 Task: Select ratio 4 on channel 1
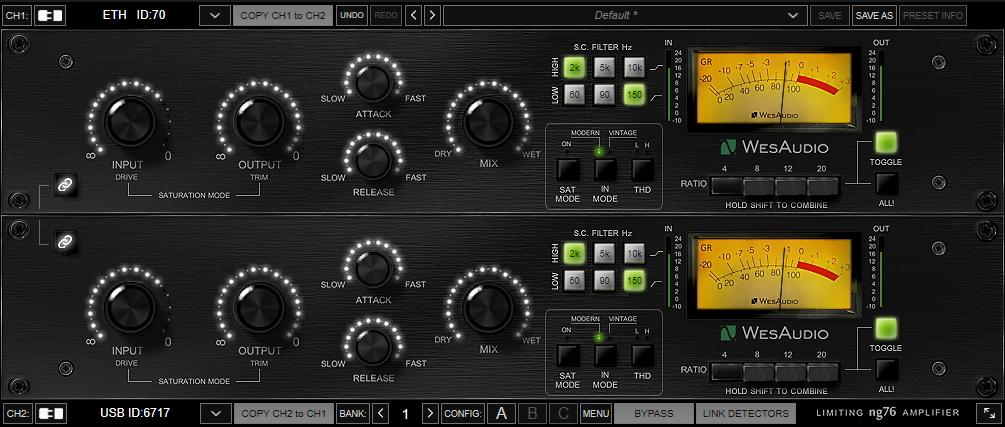pos(726,186)
